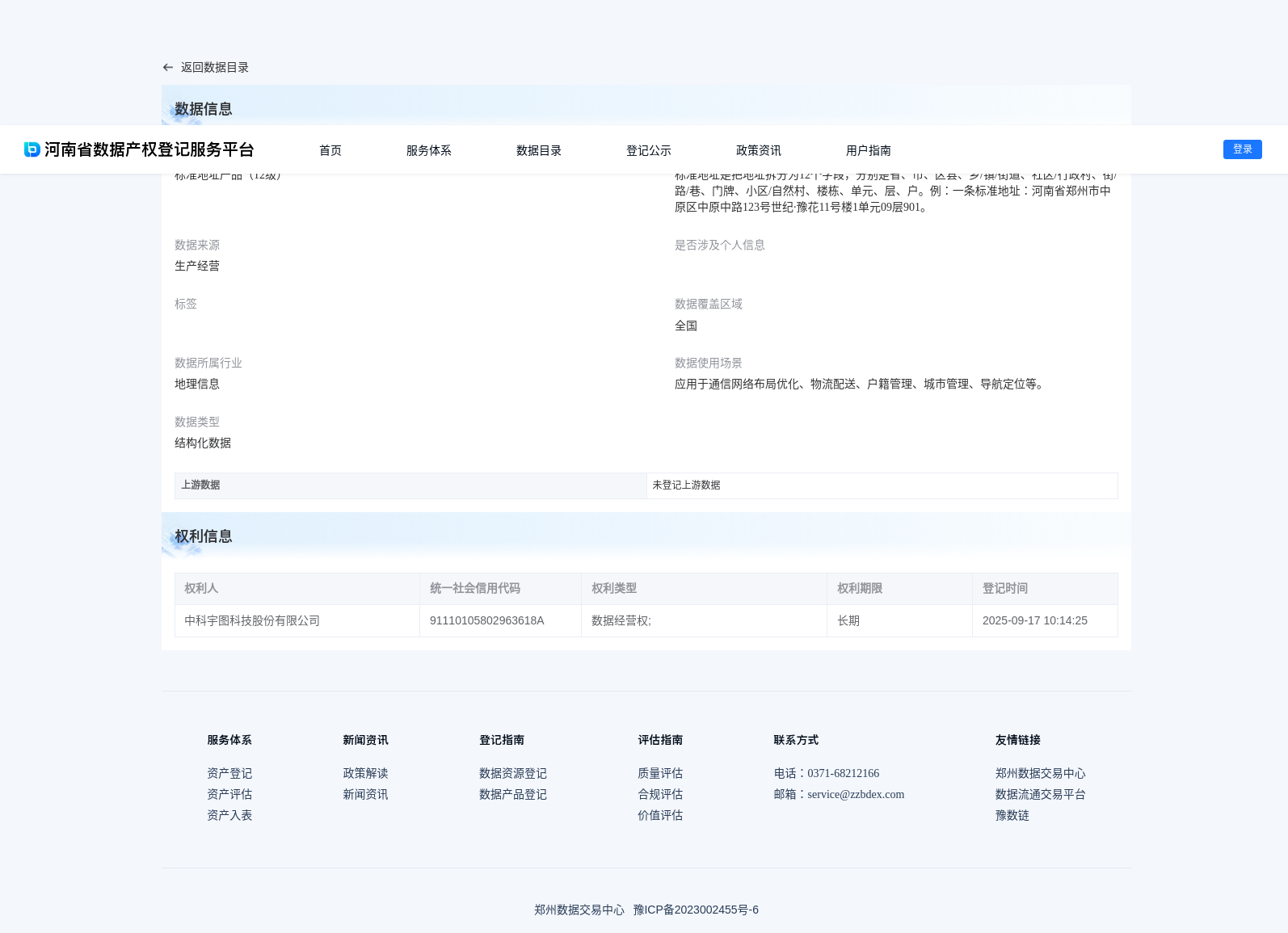
Task: Open 用户指南 in the top navigation
Action: tap(869, 150)
